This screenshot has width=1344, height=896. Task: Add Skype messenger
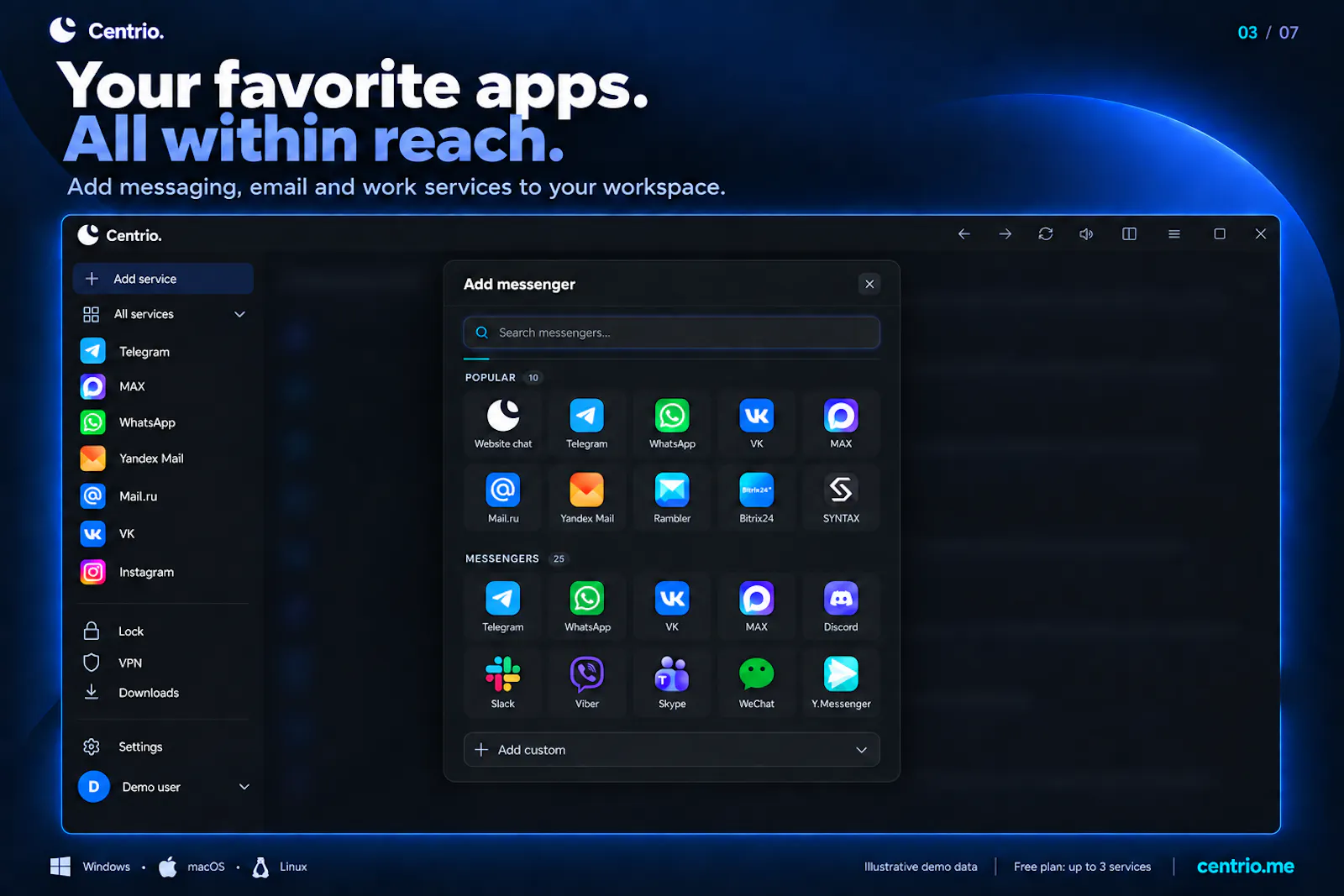click(x=672, y=682)
